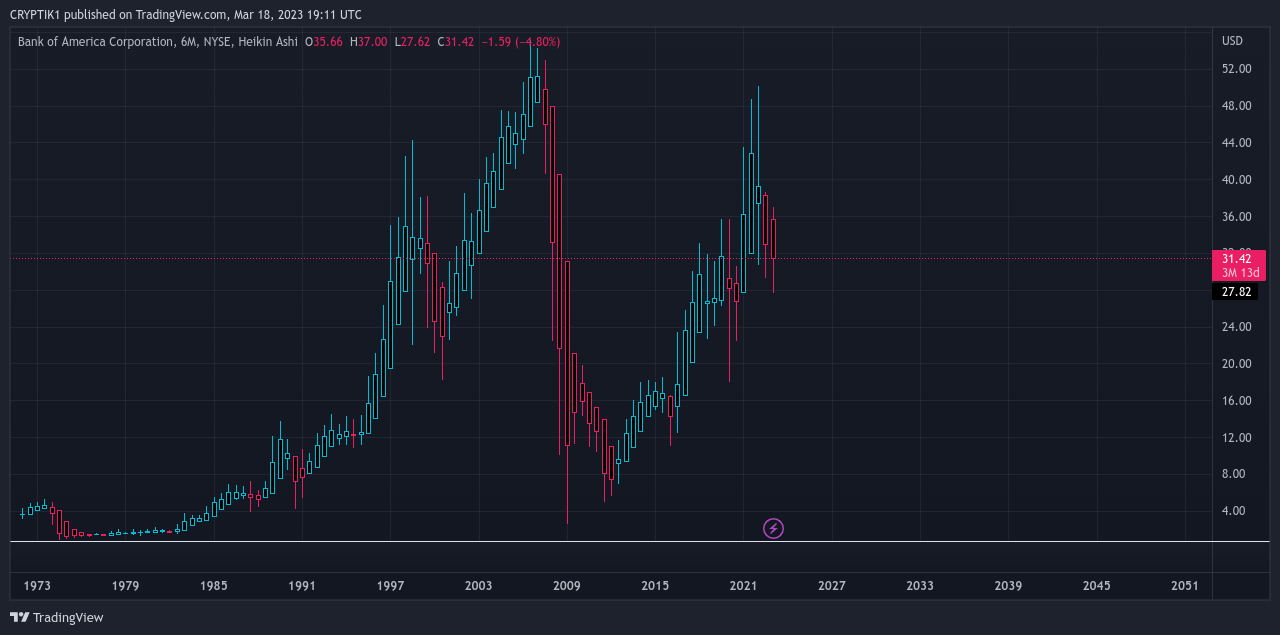Screen dimensions: 1280x635
Task: Click the 36.00 price axis tick
Action: tap(1236, 217)
